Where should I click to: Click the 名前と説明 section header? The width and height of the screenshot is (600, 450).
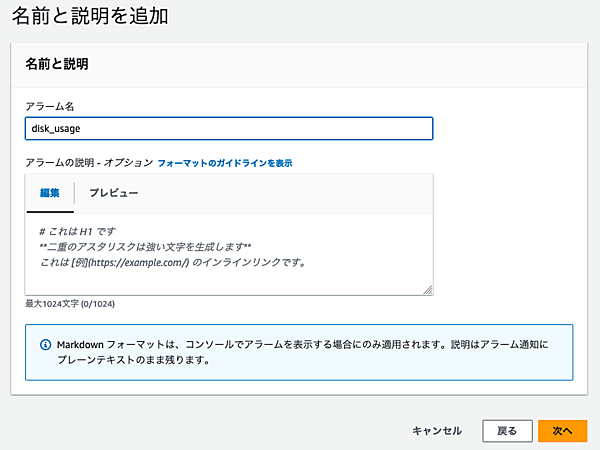point(56,64)
